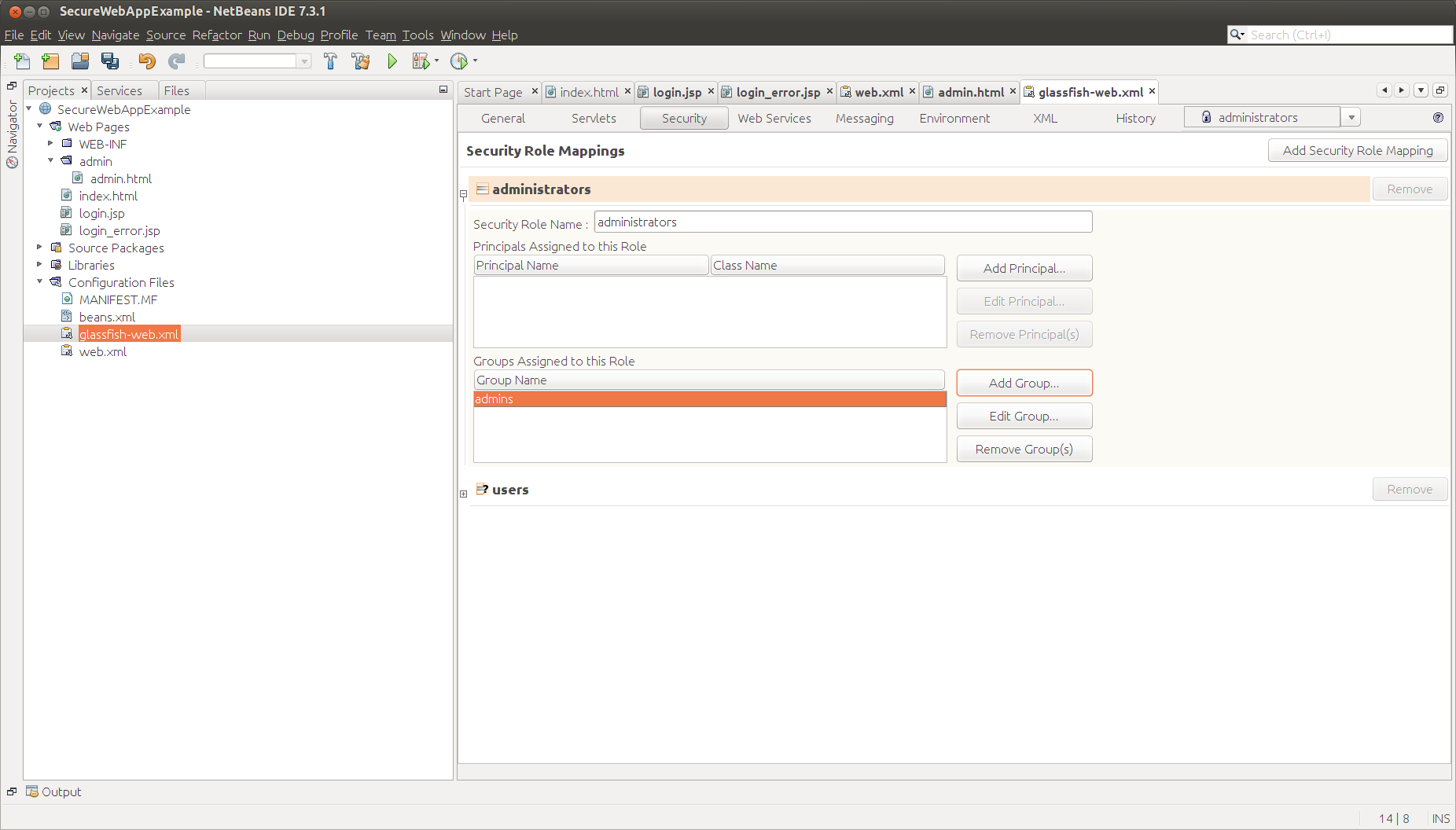The height and width of the screenshot is (830, 1456).
Task: Click in the Search (Ctrl+I) field
Action: tap(1349, 35)
